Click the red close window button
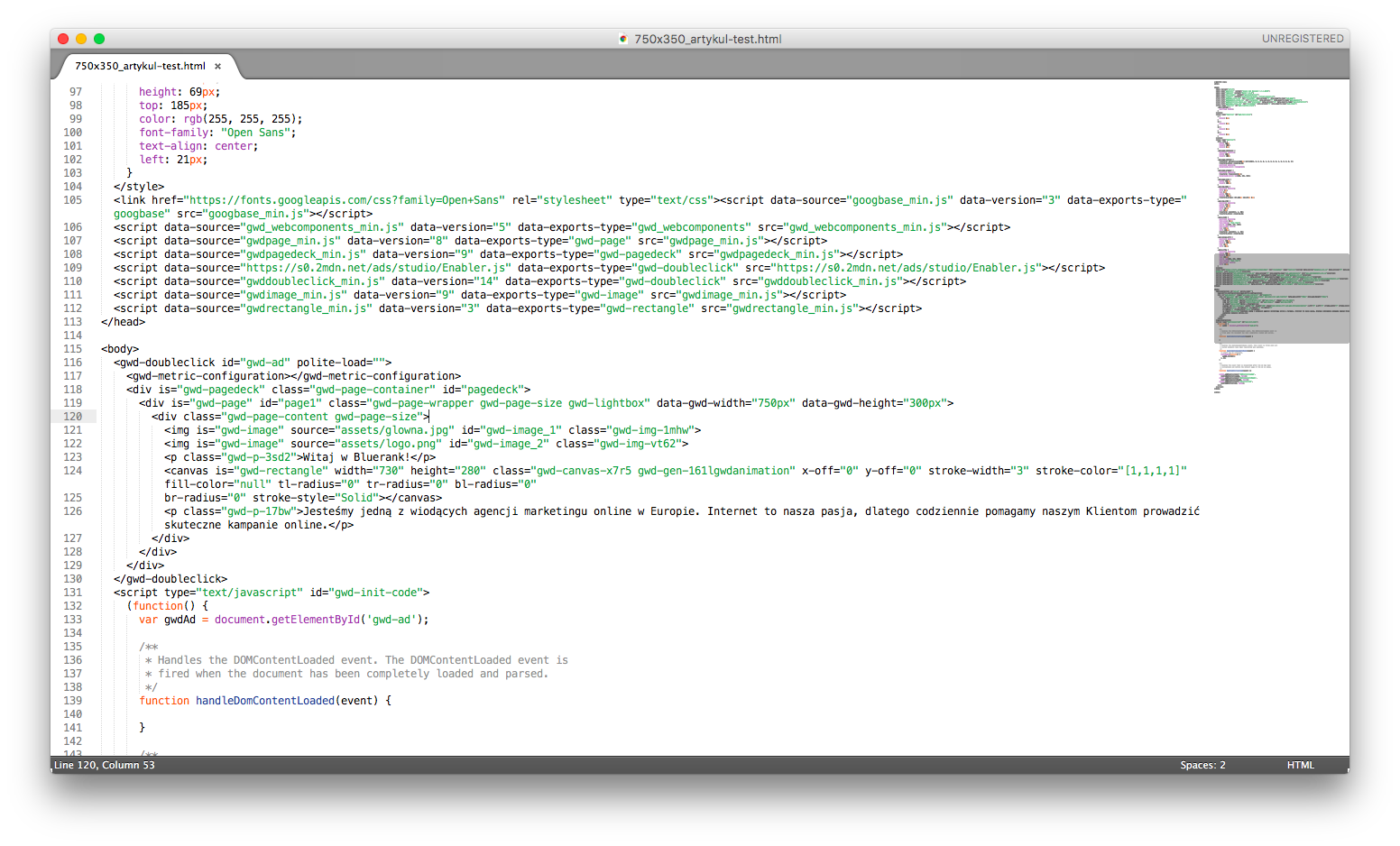The height and width of the screenshot is (846, 1400). click(63, 39)
